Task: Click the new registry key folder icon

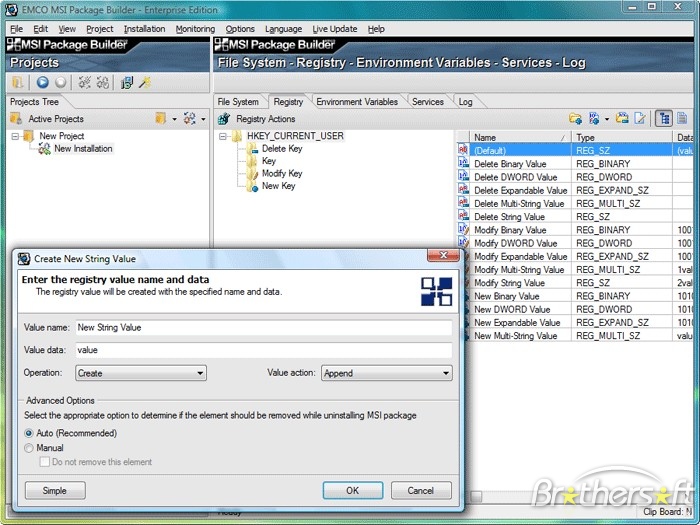Action: pos(576,118)
